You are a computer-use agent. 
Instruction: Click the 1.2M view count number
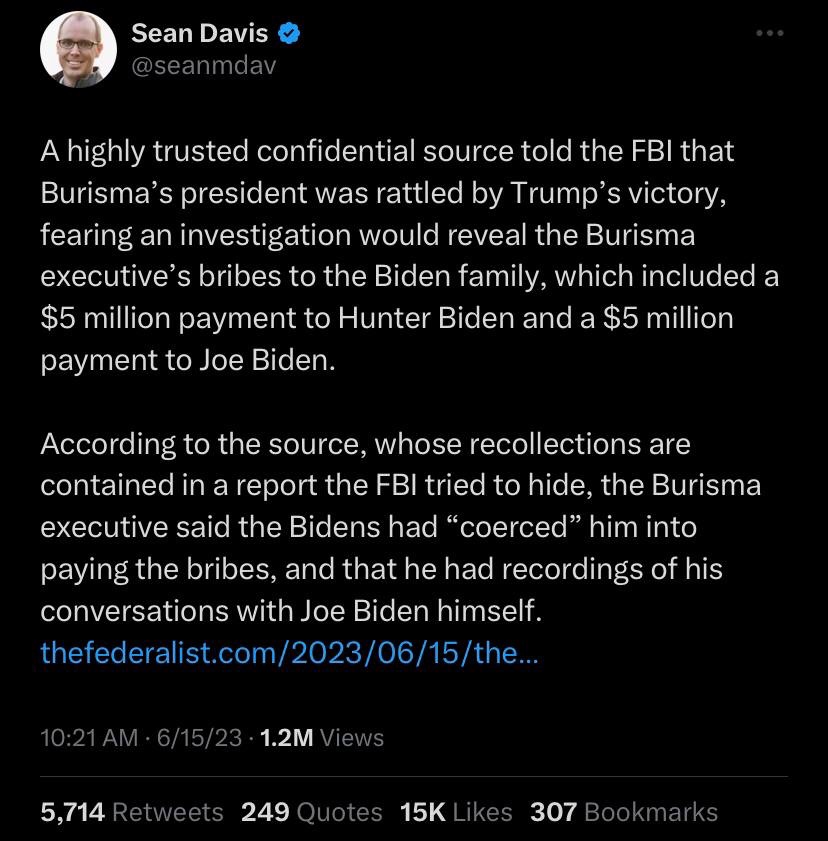point(286,738)
